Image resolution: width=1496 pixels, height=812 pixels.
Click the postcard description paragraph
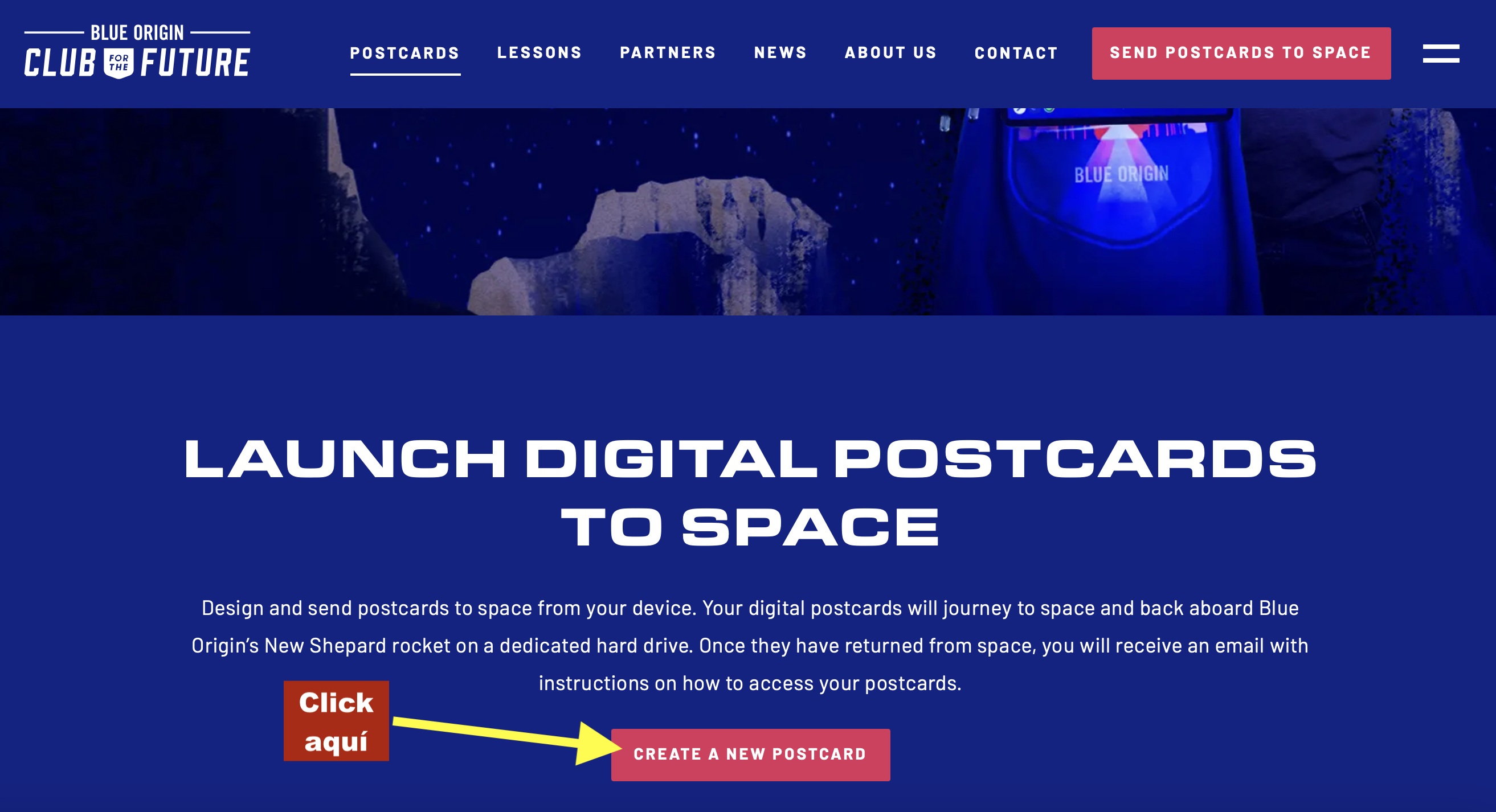pos(750,645)
